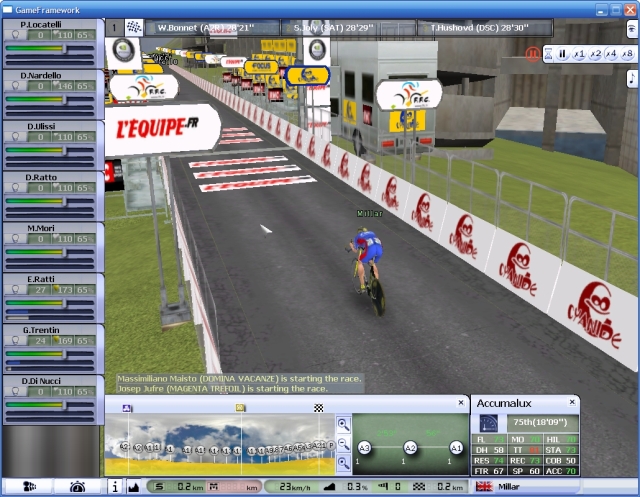640x497 pixels.
Task: Set game speed to x2
Action: (x=595, y=54)
